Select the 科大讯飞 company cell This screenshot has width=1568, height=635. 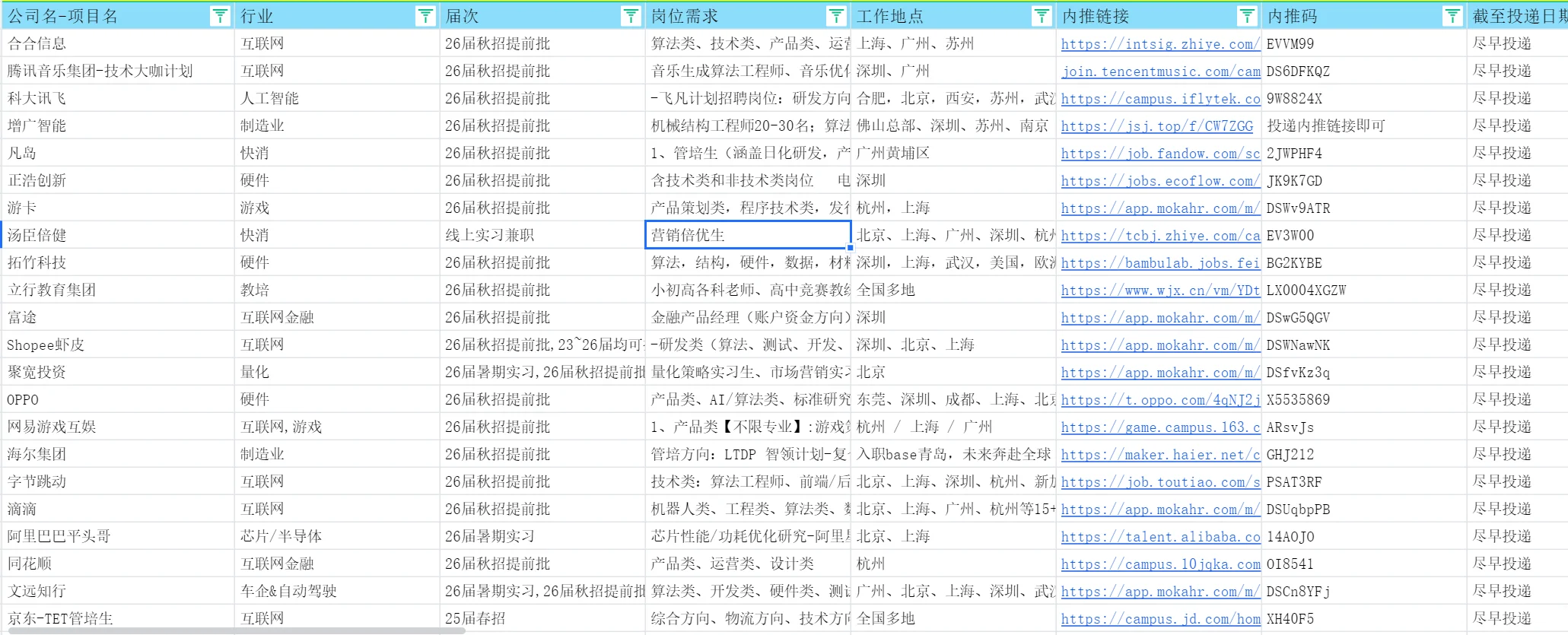point(118,99)
